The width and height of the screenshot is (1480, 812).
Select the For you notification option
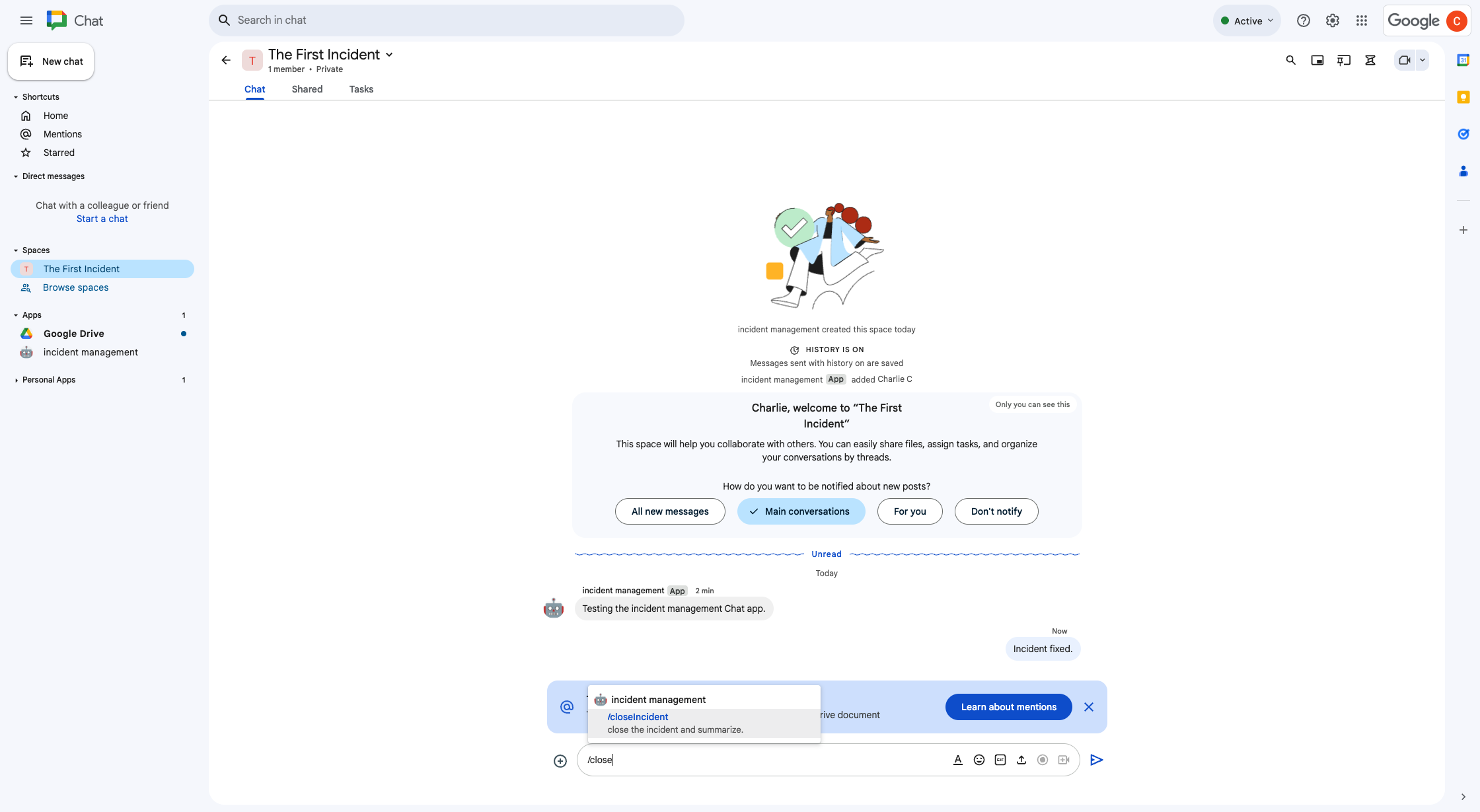tap(910, 511)
